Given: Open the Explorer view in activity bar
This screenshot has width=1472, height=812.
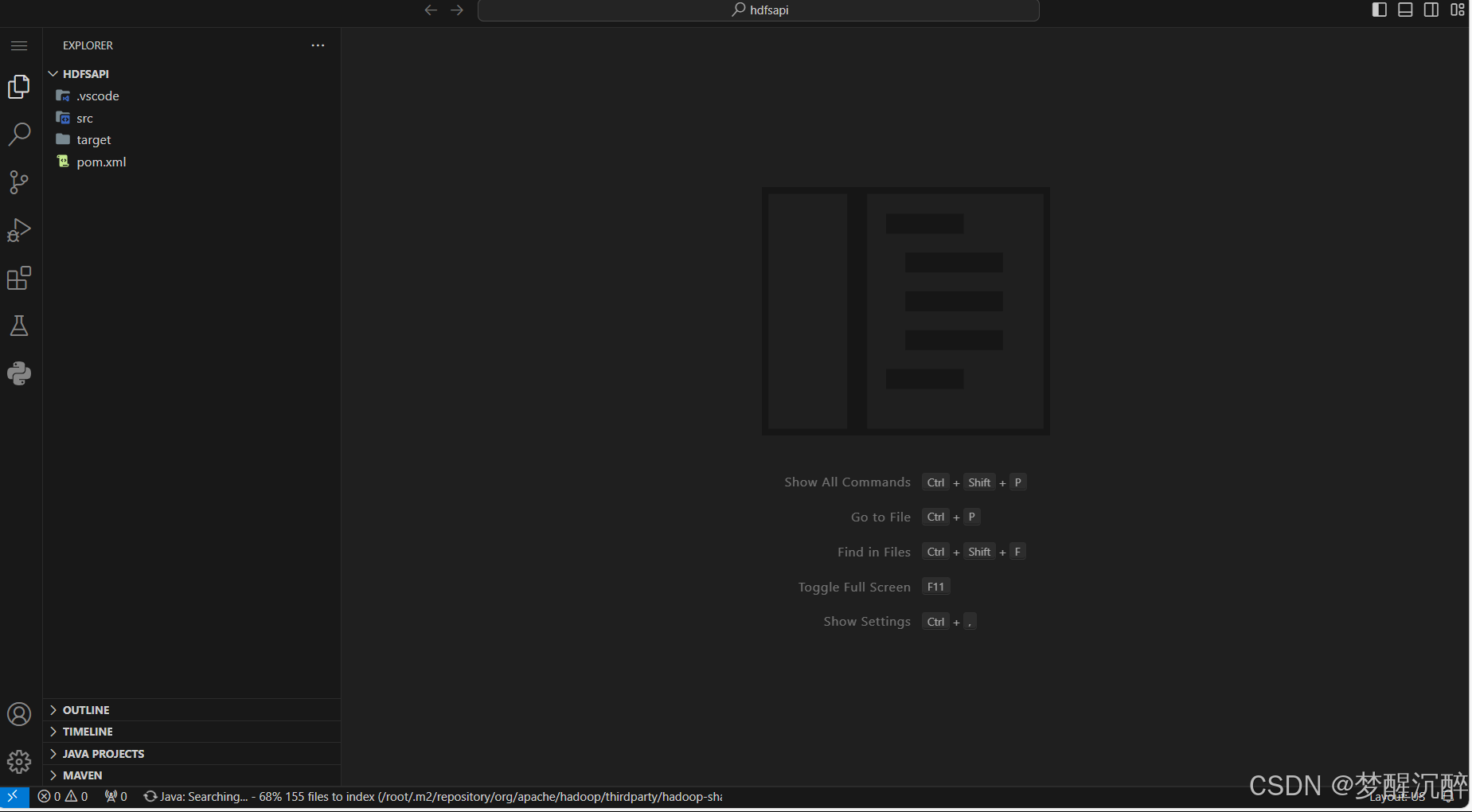Looking at the screenshot, I should pyautogui.click(x=19, y=86).
